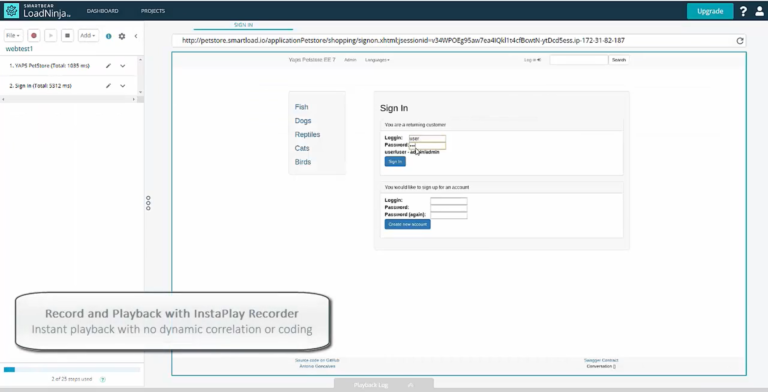This screenshot has width=768, height=392.
Task: Focus the PetStore search input field
Action: 578,60
